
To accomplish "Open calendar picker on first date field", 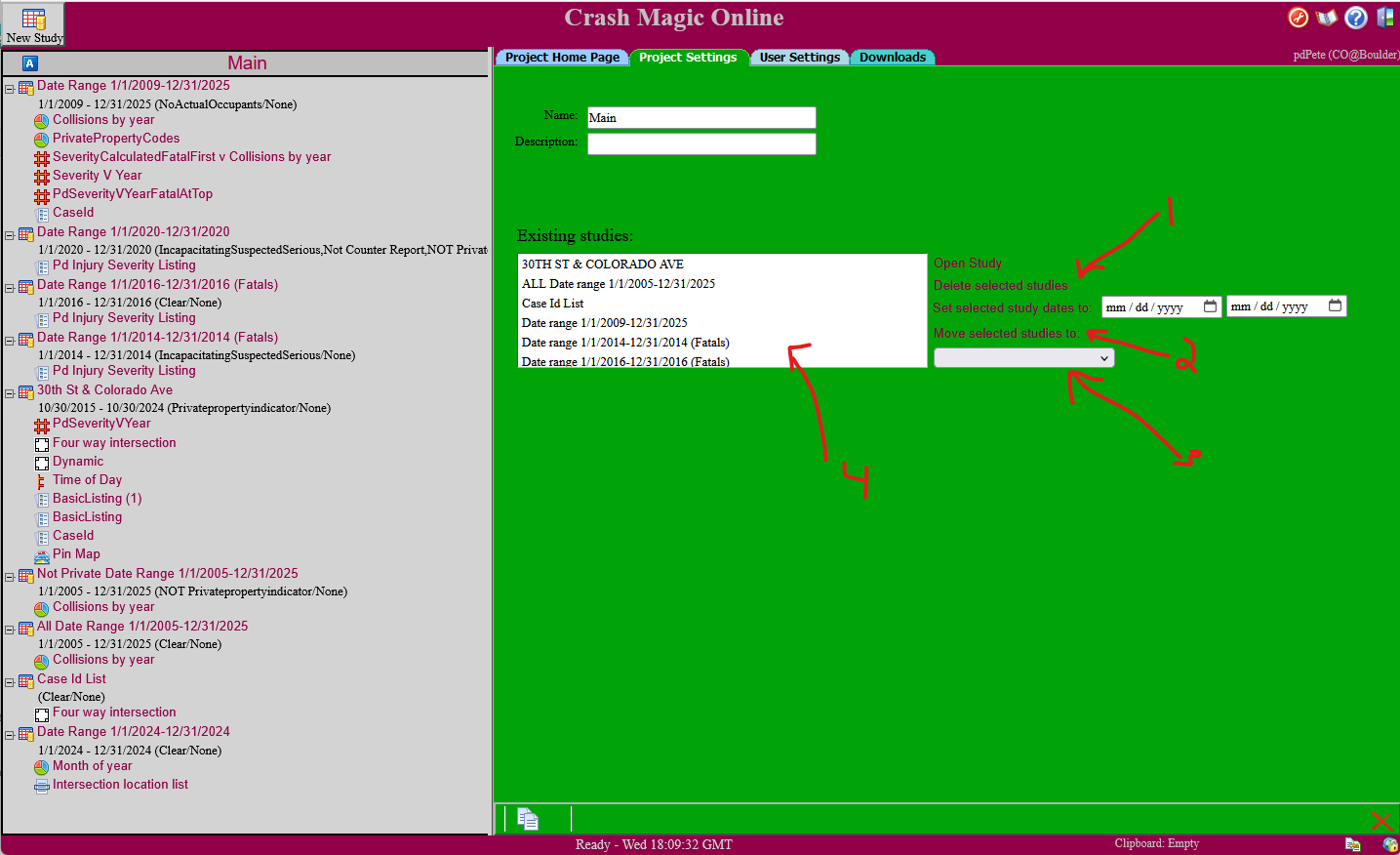I will click(1210, 306).
